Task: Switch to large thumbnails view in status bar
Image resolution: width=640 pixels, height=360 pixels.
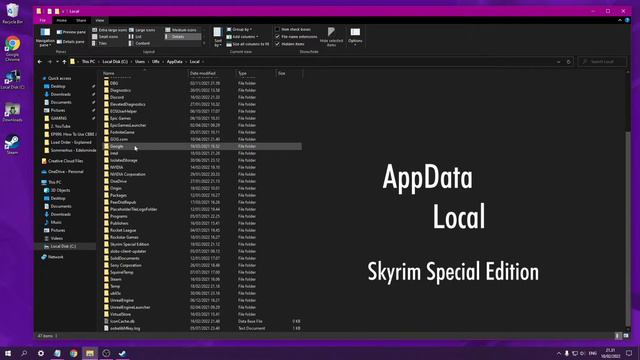Action: (626, 336)
